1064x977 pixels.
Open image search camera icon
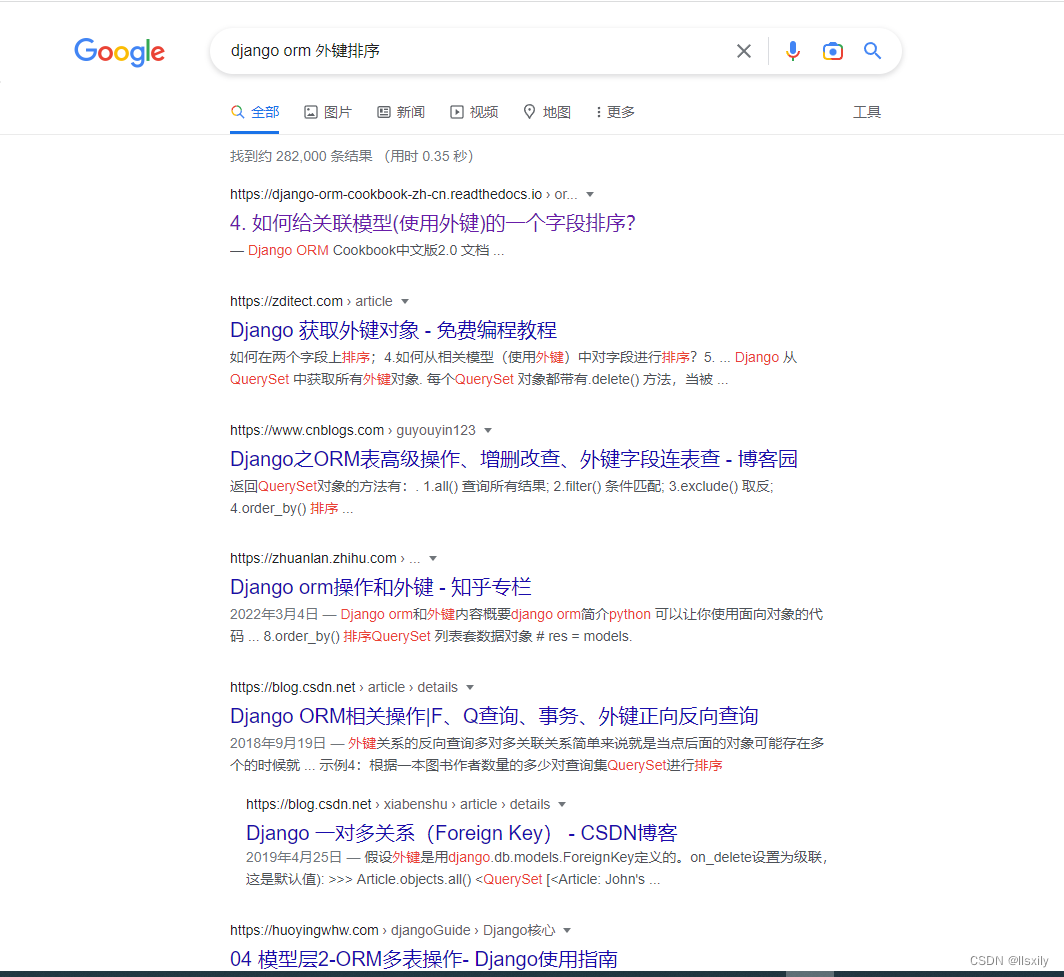click(x=833, y=51)
